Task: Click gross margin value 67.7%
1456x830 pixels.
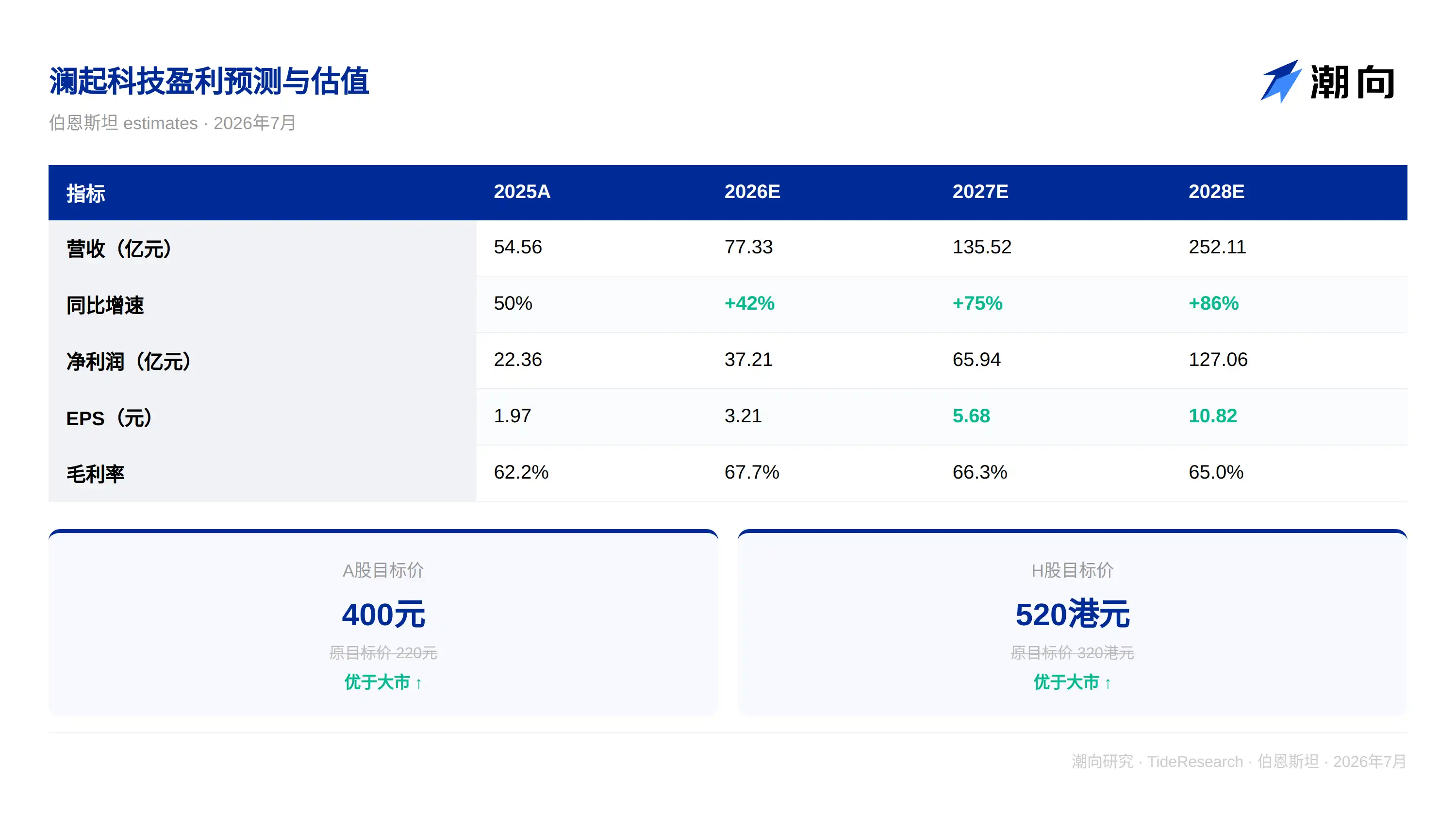Action: (752, 473)
